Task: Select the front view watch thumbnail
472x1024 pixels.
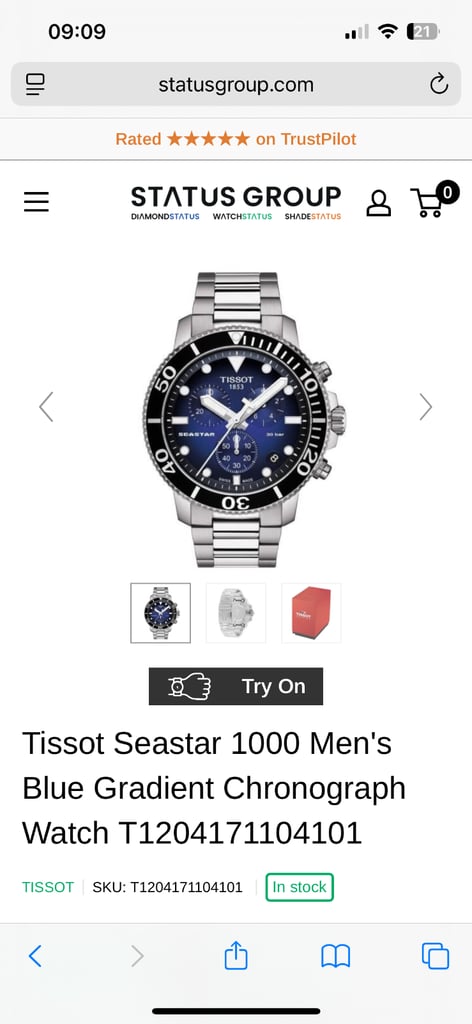Action: coord(161,613)
